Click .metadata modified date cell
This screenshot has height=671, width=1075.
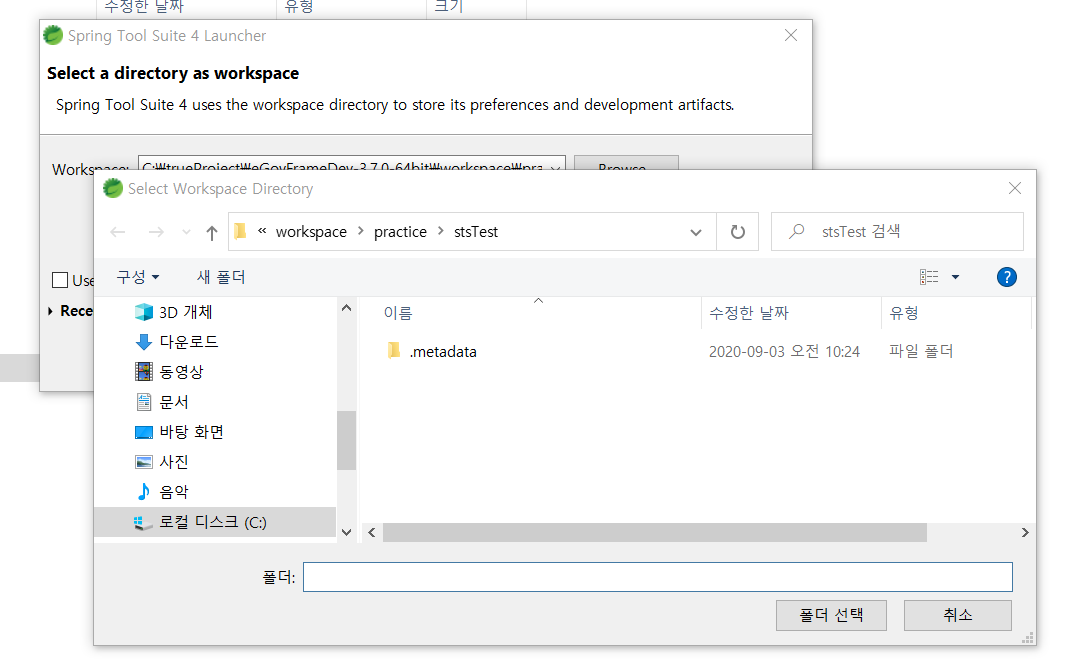click(x=784, y=352)
